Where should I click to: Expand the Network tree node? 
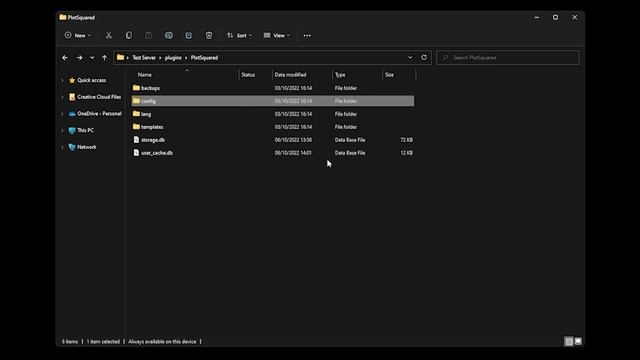pos(62,147)
